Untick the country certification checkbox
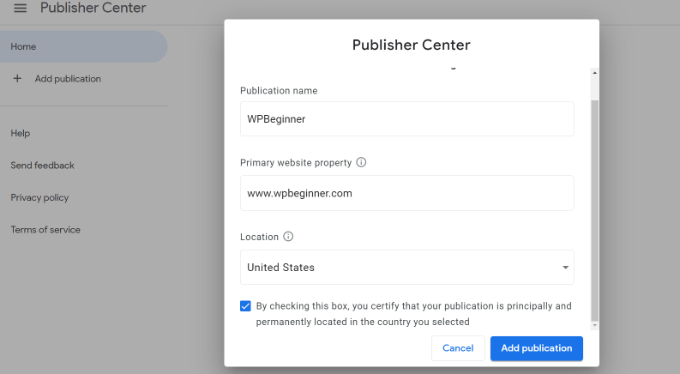The image size is (680, 374). [x=245, y=306]
